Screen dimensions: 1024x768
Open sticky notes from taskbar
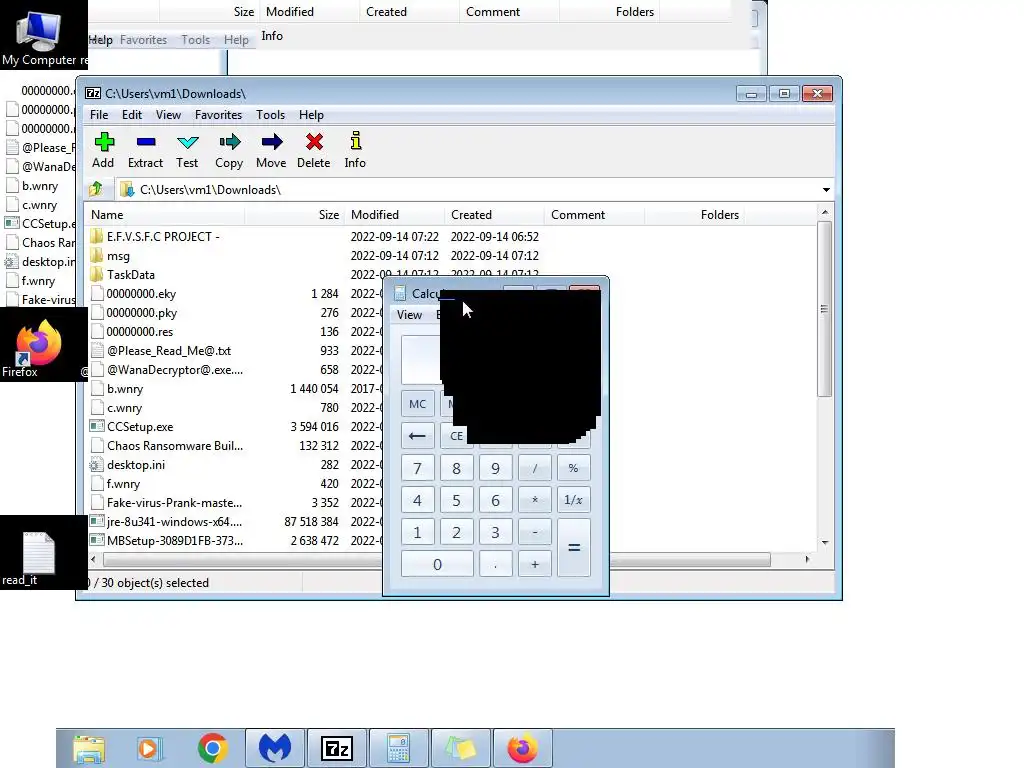pos(460,748)
